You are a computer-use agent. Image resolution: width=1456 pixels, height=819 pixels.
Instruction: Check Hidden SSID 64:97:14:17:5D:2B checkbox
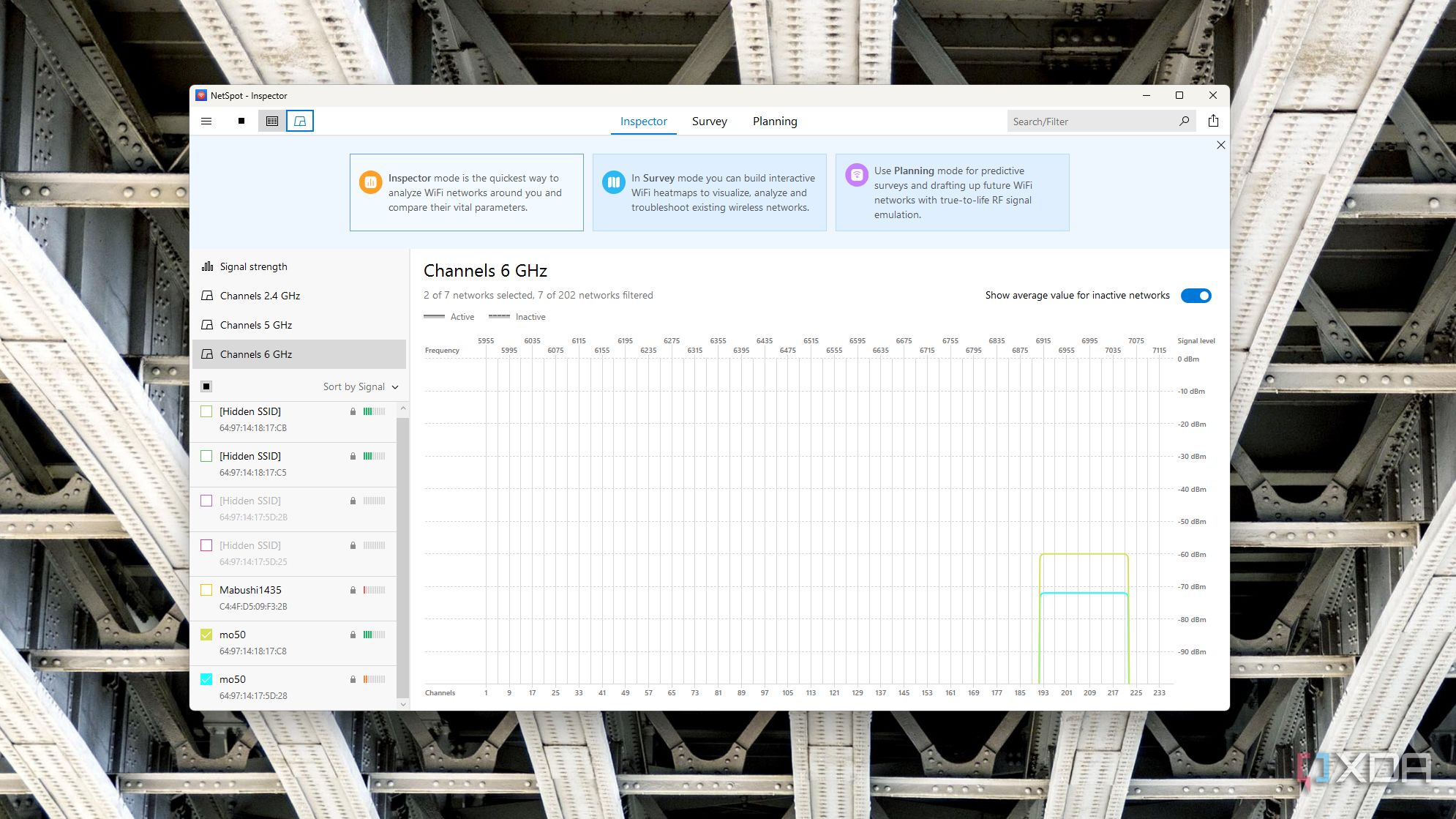pos(206,501)
